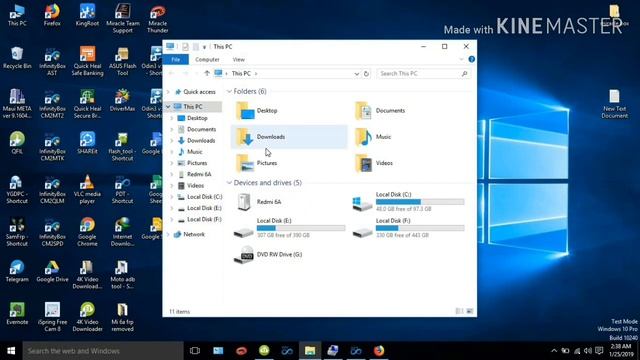Open 4K Video Downloader desktop icon
Viewport: 640px width, 360px height.
click(x=87, y=317)
